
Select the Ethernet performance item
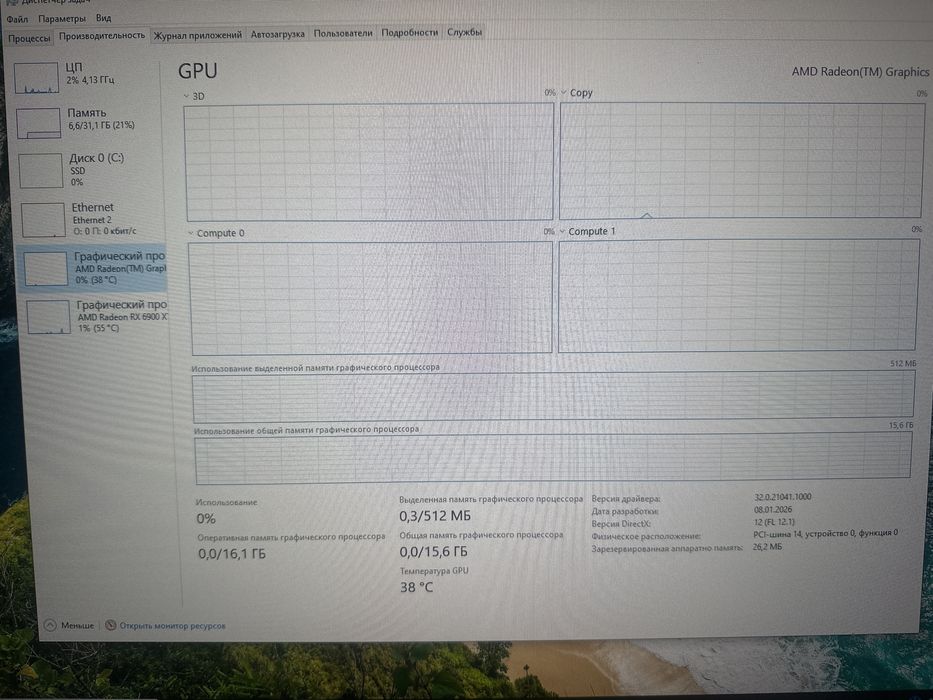[90, 219]
